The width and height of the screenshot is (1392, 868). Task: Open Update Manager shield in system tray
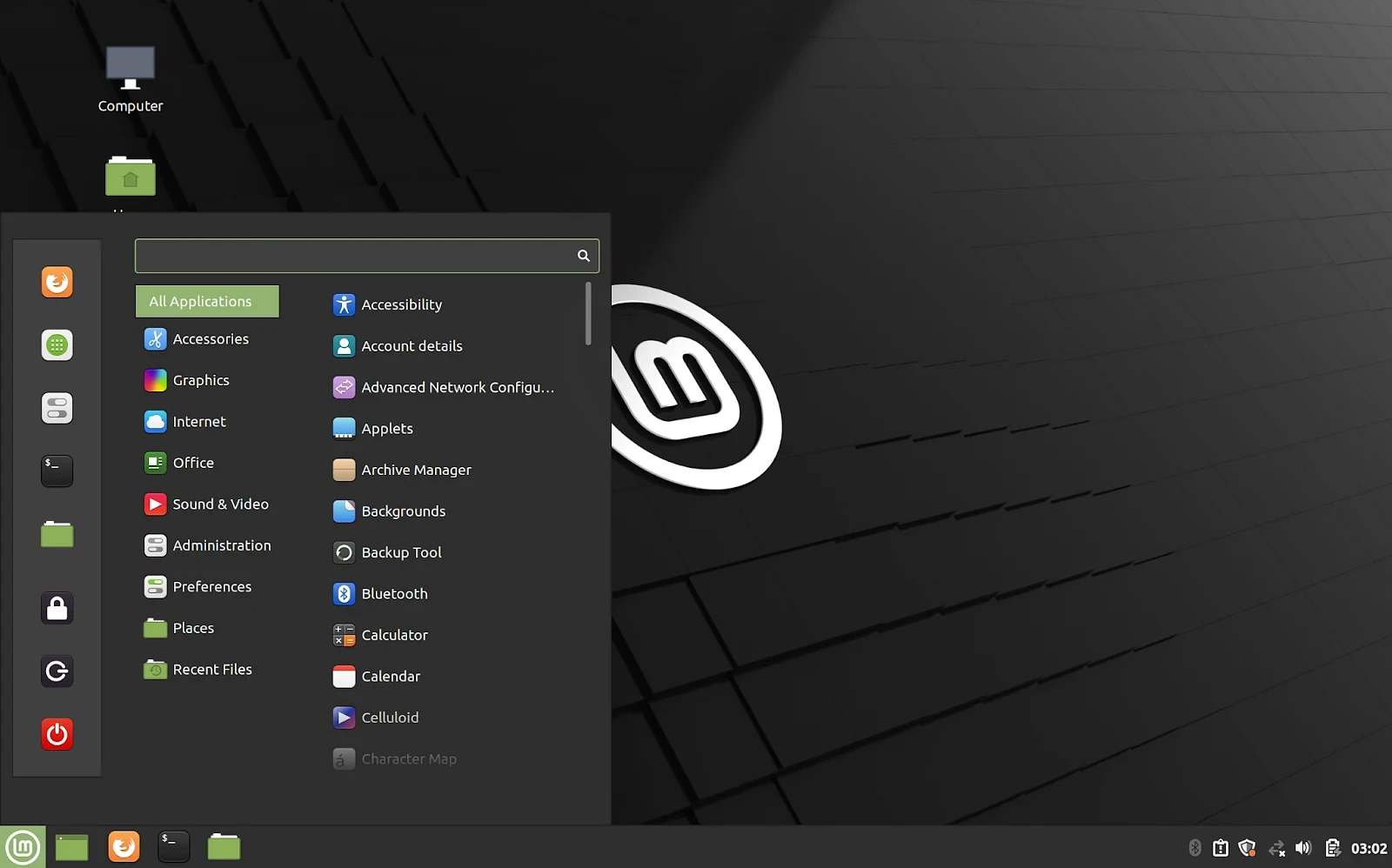click(1248, 846)
